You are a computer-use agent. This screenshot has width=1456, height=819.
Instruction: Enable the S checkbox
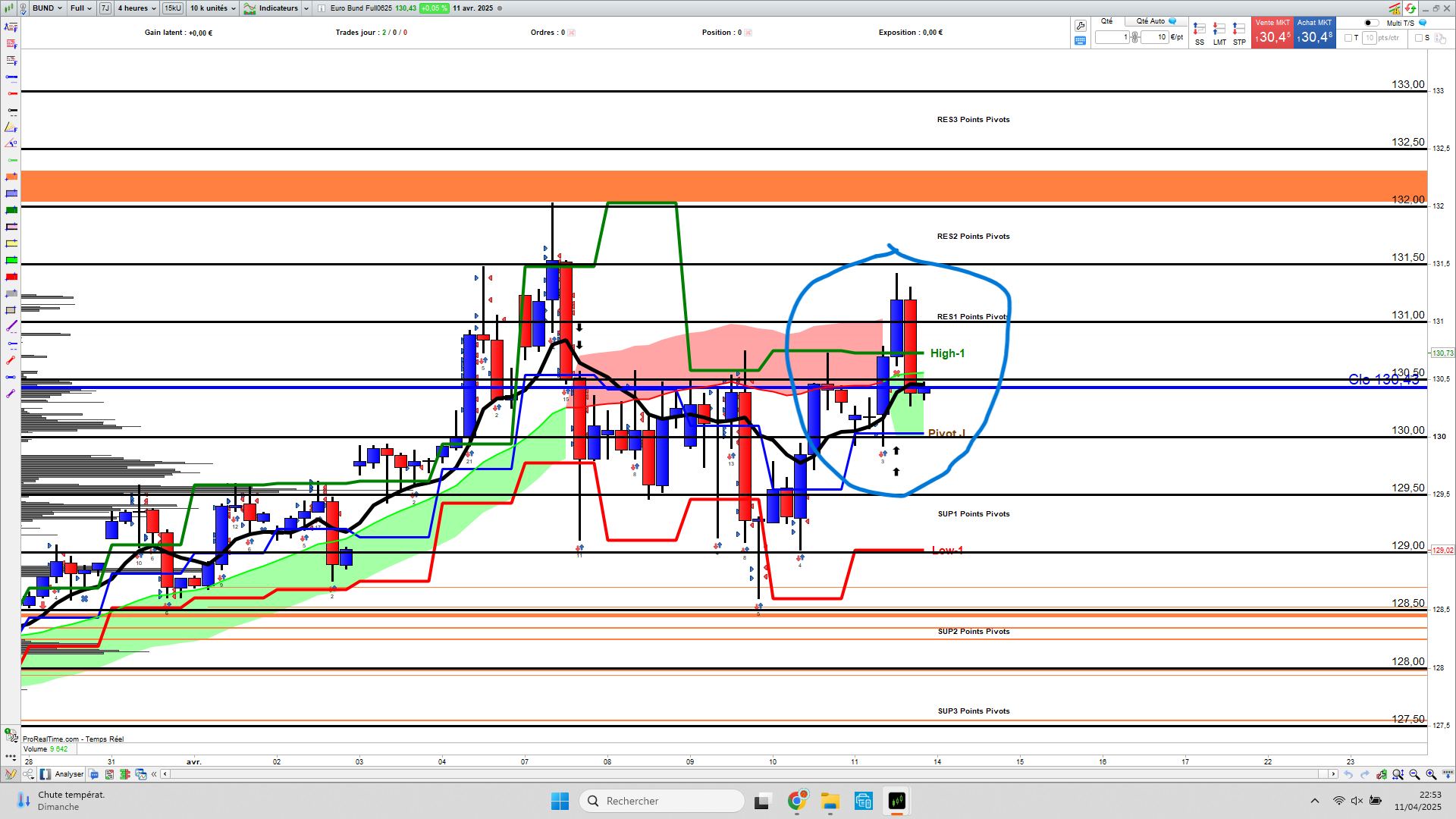click(1419, 38)
